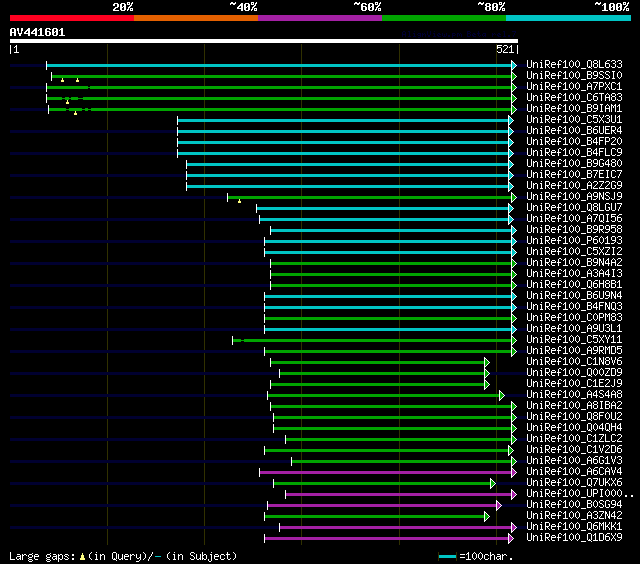Click the yellow gap marker under A9NSJ9
The width and height of the screenshot is (640, 564).
click(240, 201)
